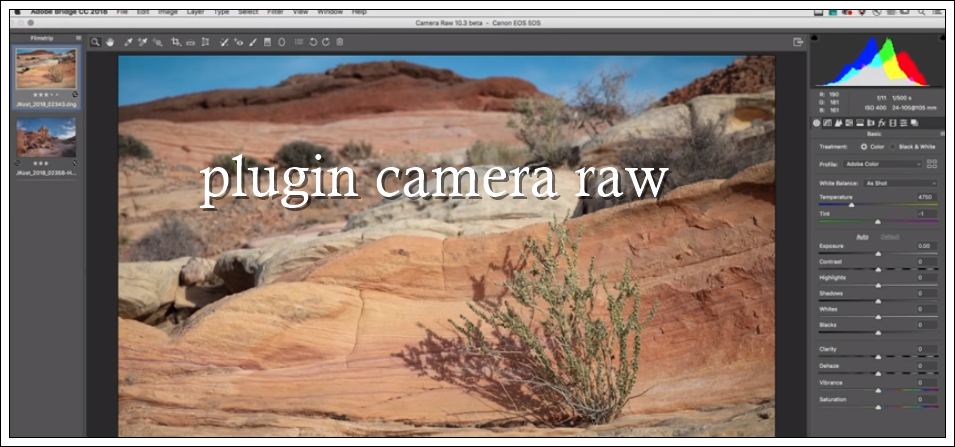Select the Transform tool

205,42
